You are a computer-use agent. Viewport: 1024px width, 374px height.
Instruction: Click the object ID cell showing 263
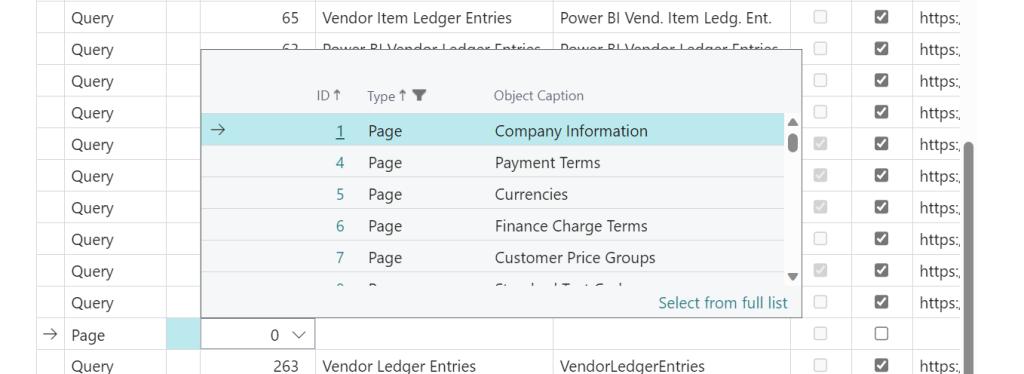[258, 366]
